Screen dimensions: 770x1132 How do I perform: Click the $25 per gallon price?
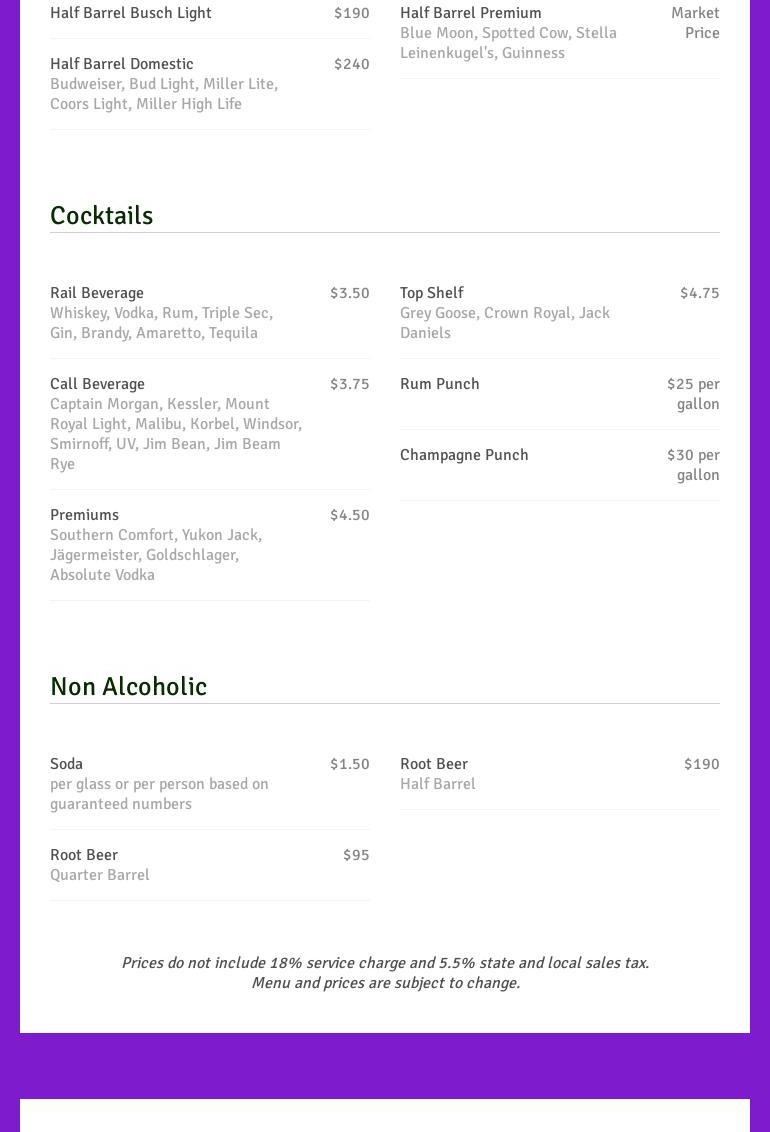[694, 394]
